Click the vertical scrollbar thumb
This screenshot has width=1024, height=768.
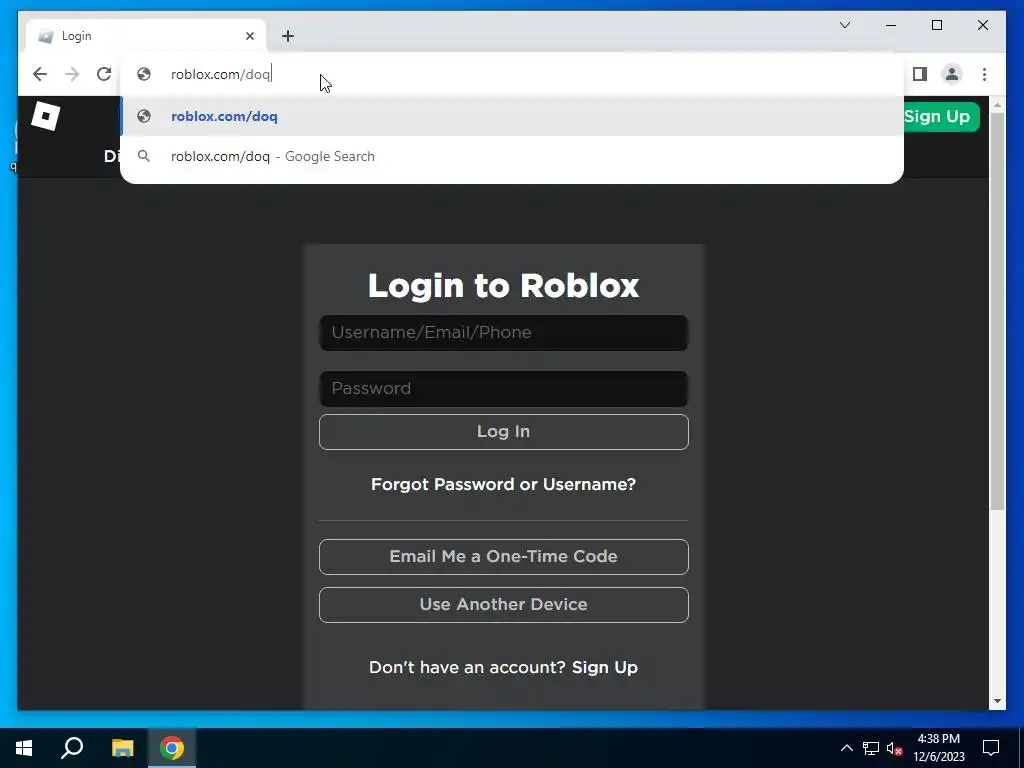click(x=997, y=310)
